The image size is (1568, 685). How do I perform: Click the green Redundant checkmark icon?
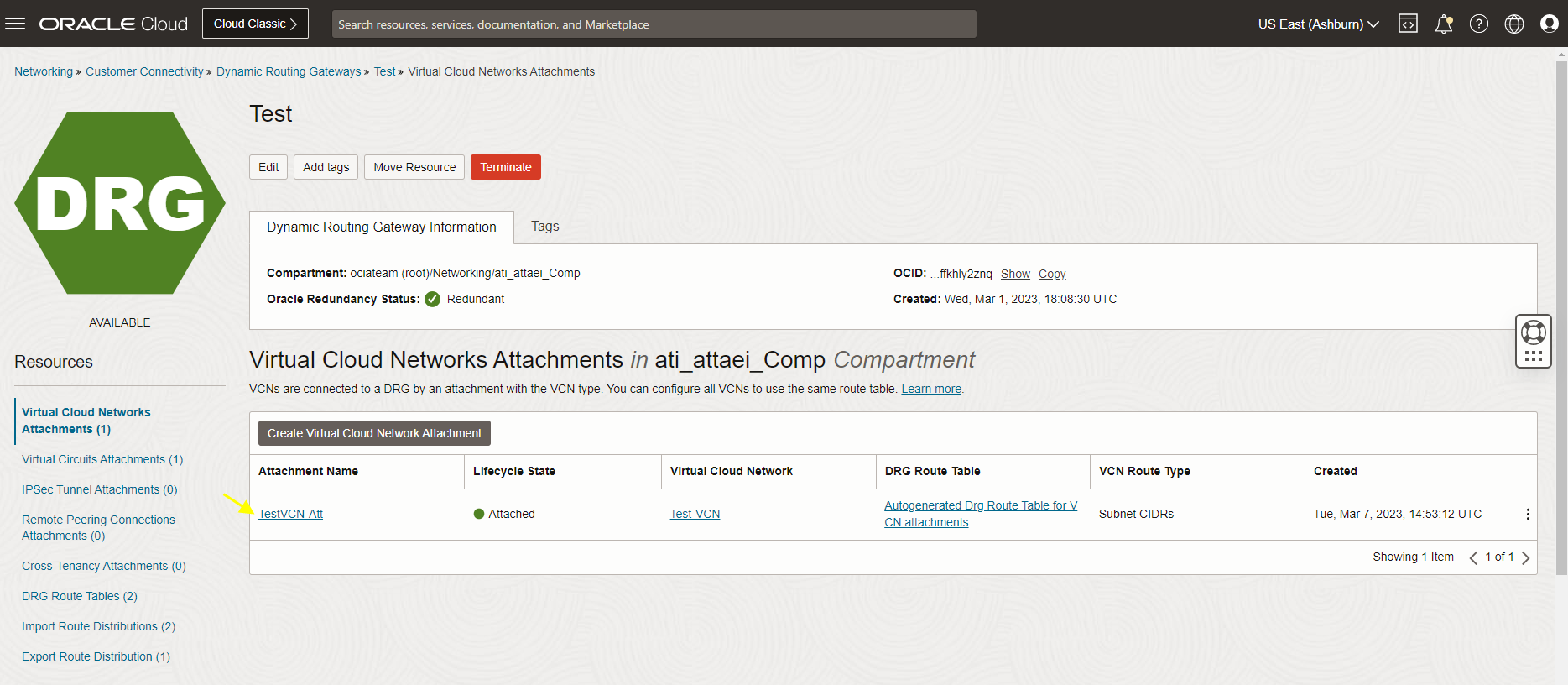pos(432,299)
